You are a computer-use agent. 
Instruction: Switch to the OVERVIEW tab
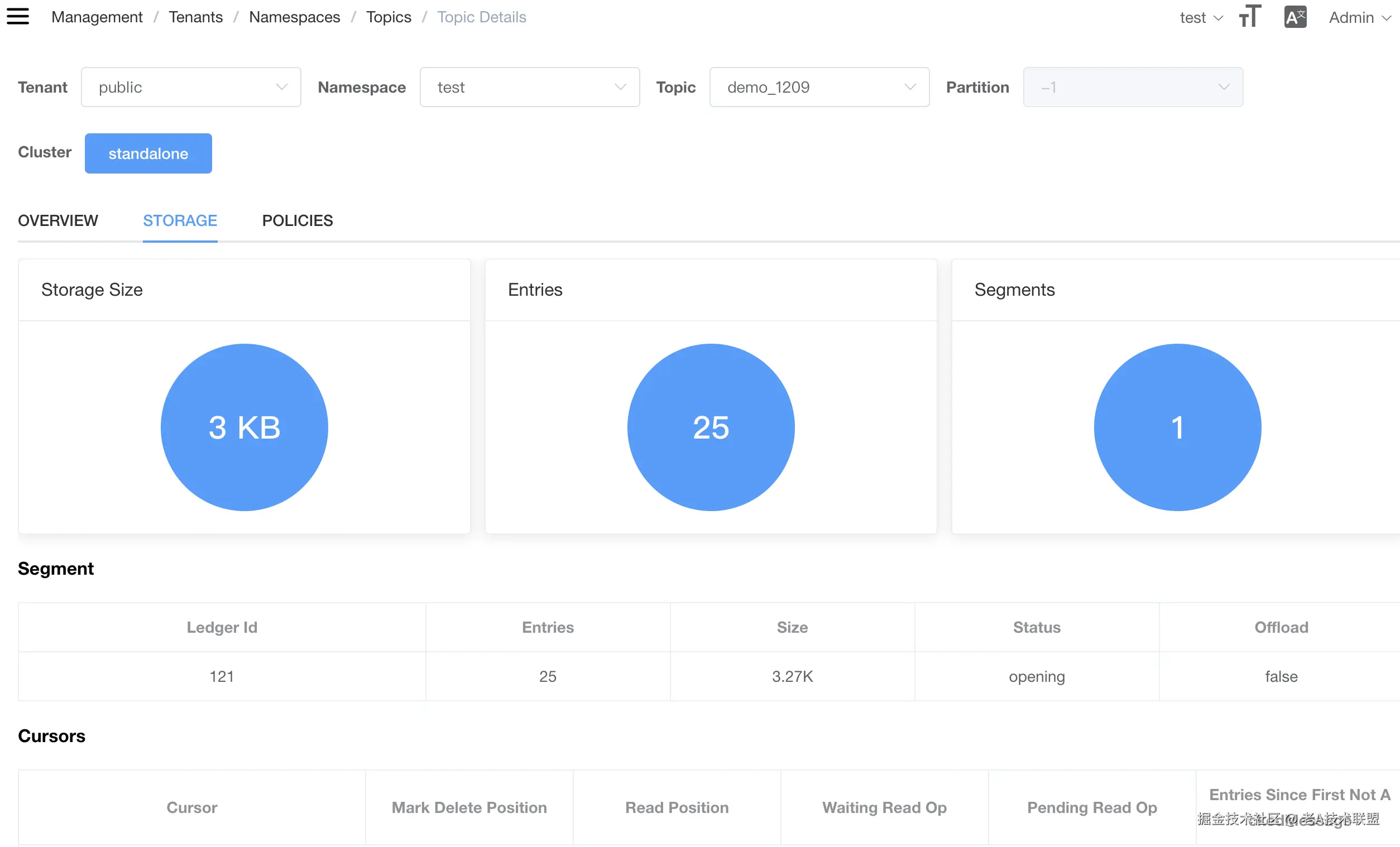pyautogui.click(x=58, y=220)
